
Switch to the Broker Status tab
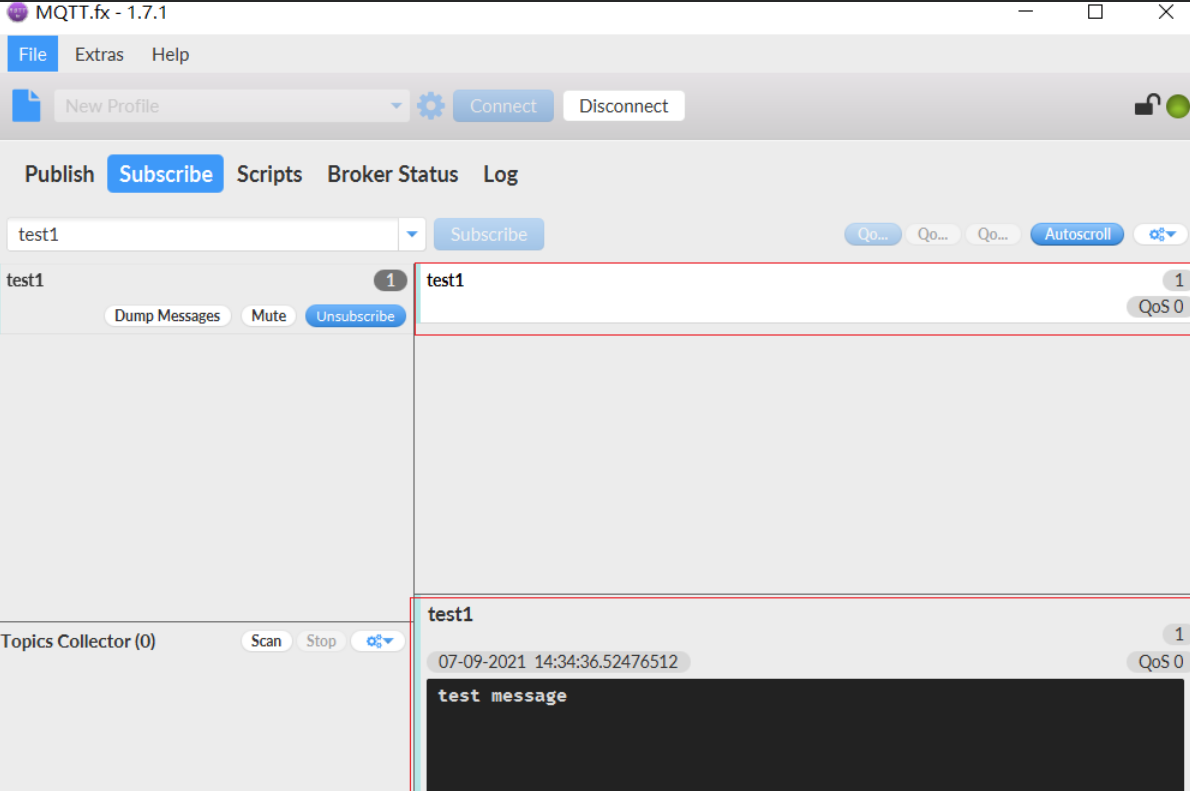392,174
